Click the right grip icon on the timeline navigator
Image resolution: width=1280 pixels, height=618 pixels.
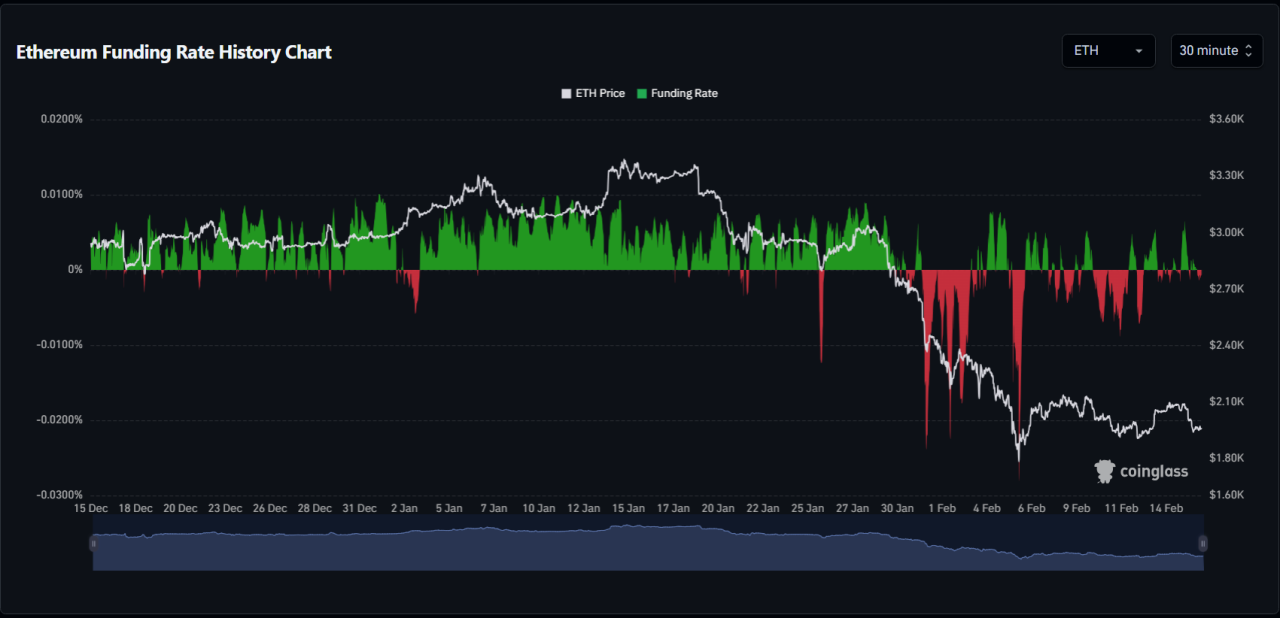pyautogui.click(x=1204, y=543)
